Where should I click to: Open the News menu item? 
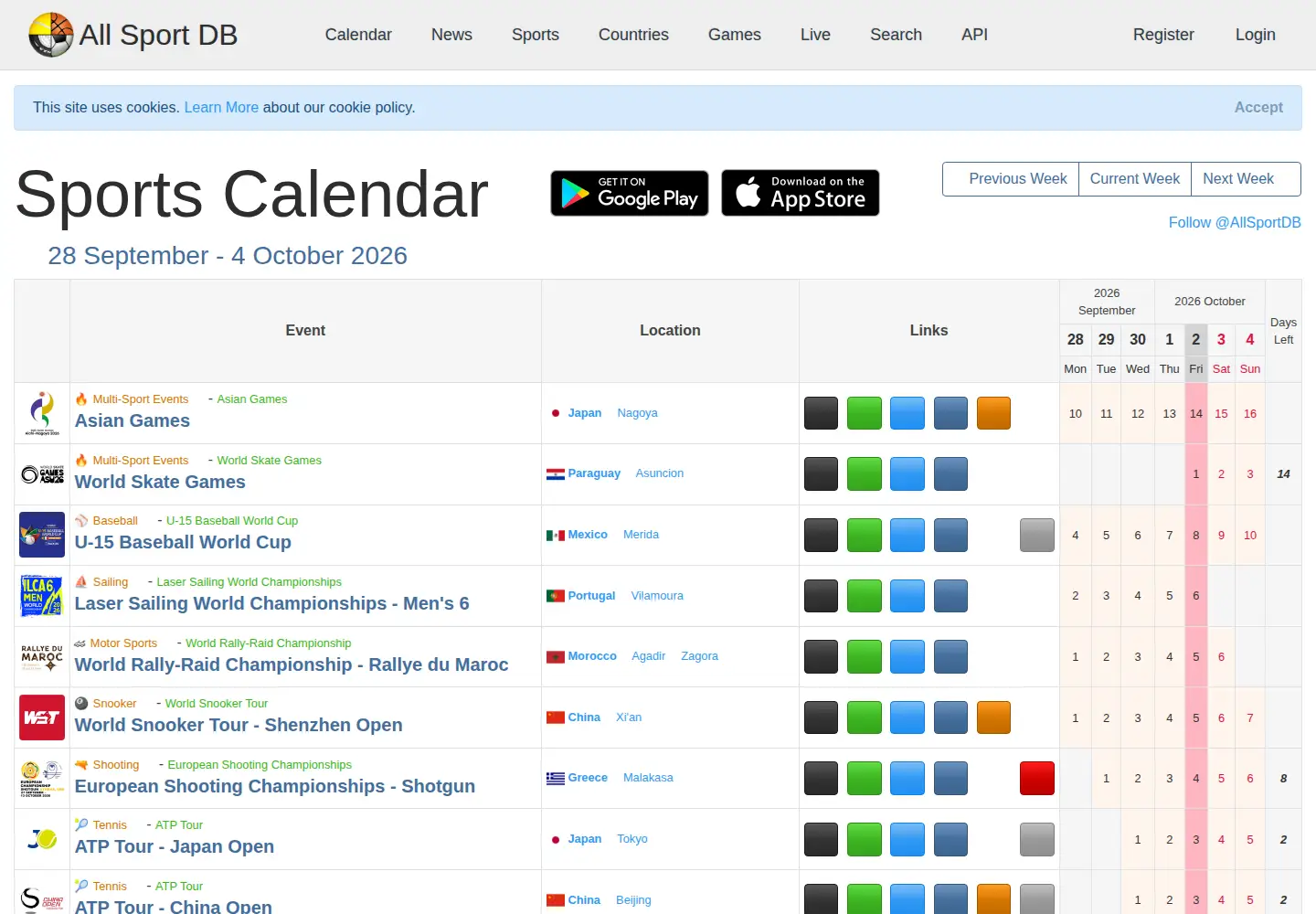click(451, 35)
